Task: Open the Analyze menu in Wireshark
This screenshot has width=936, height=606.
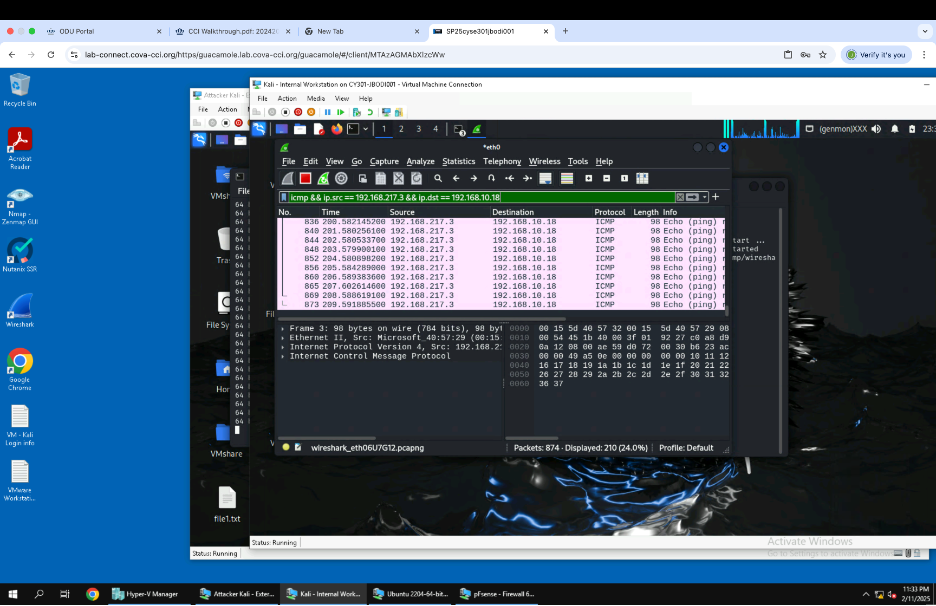Action: coord(420,161)
